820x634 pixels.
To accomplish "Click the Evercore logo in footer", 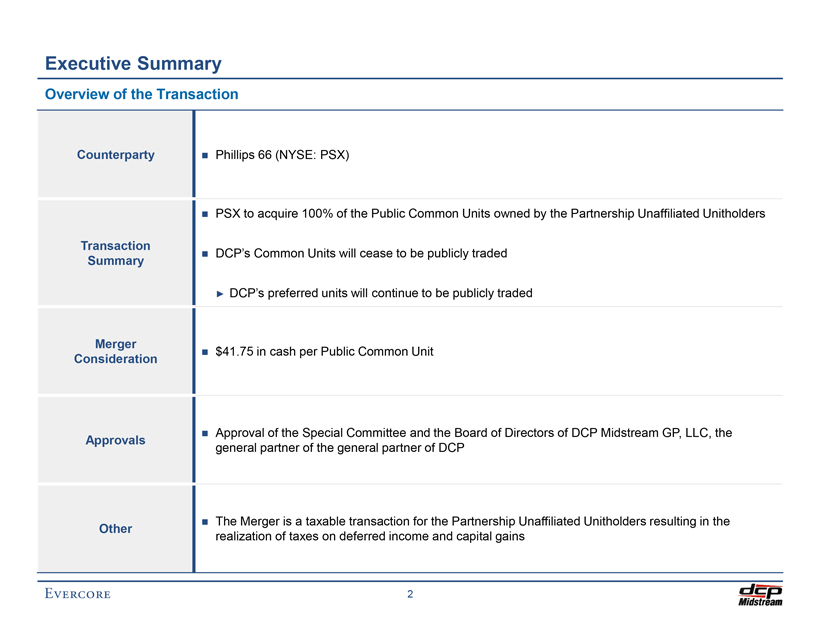I will coord(77,594).
